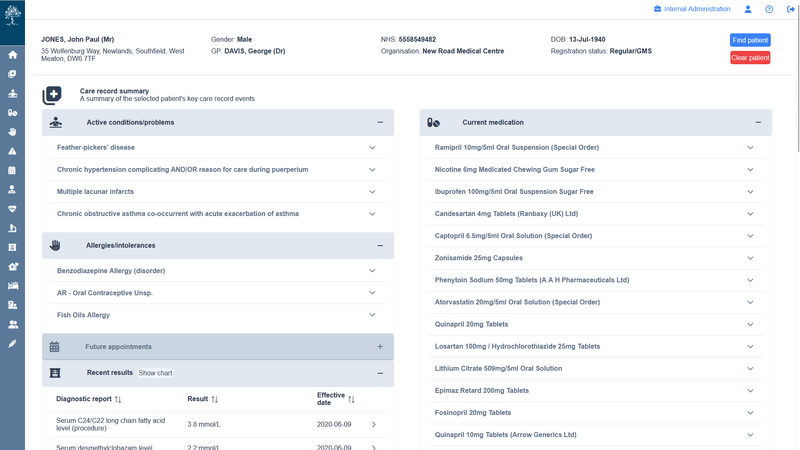This screenshot has width=800, height=450.
Task: Open home care house sidebar icon
Action: 12,266
